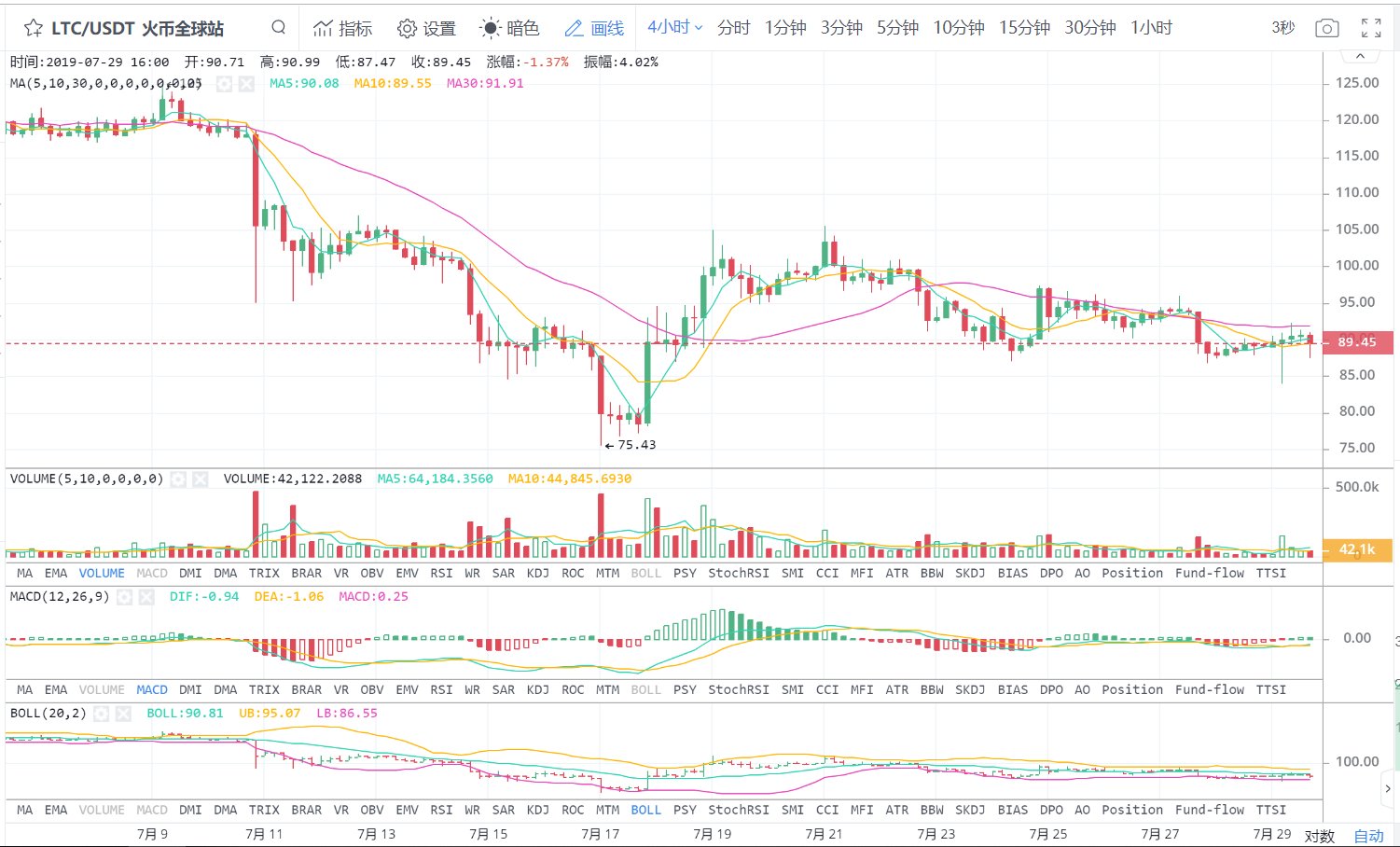Choose KDJ in the volume pane tabs
This screenshot has height=847, width=1400.
[x=538, y=574]
